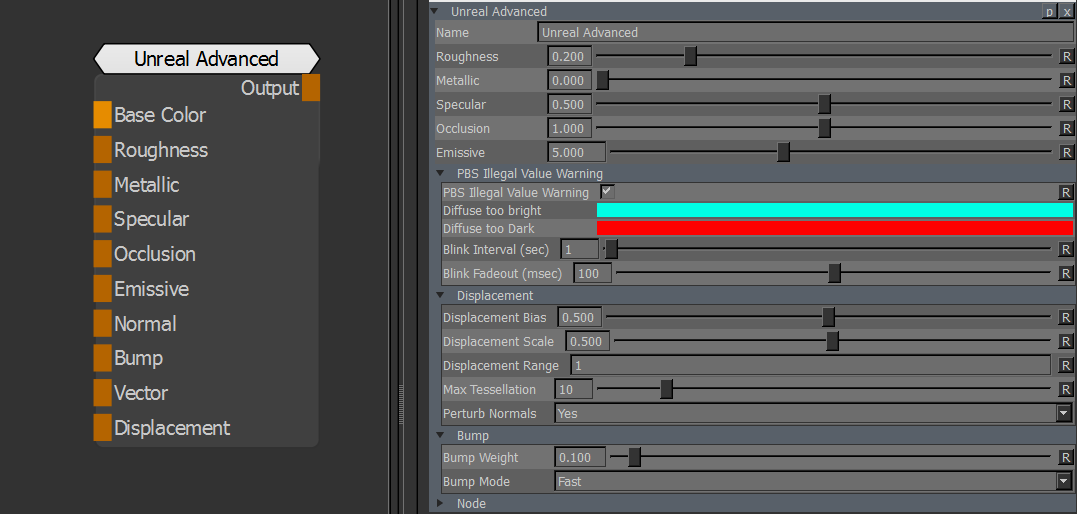Toggle PBS Illegal Value Warning checkbox
The height and width of the screenshot is (514, 1077).
tap(607, 192)
